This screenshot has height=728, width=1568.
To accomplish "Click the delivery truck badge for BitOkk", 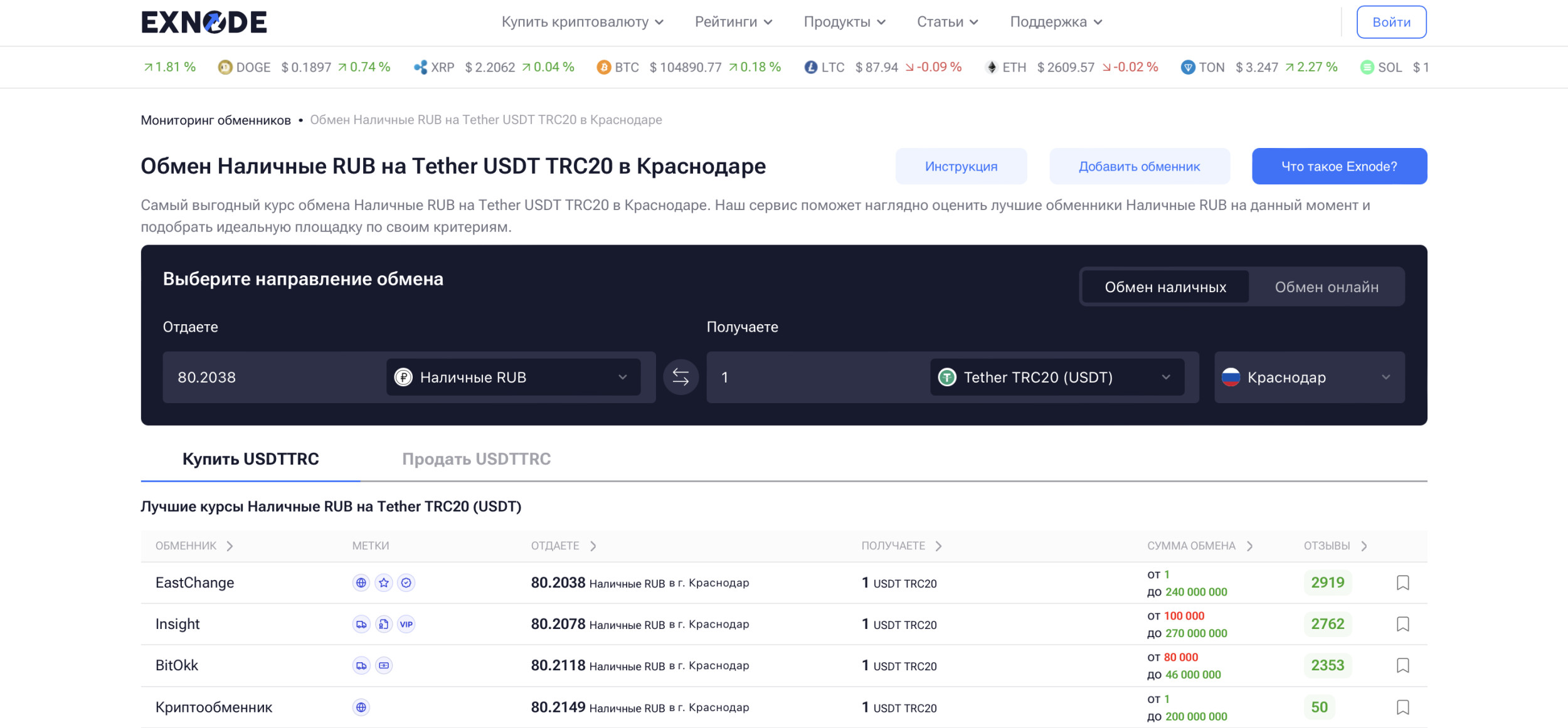I will pyautogui.click(x=361, y=665).
